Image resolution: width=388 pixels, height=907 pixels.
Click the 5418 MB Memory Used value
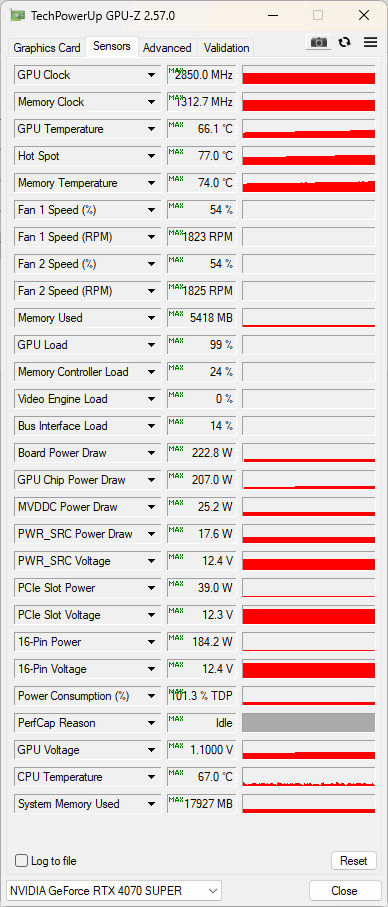tap(201, 318)
